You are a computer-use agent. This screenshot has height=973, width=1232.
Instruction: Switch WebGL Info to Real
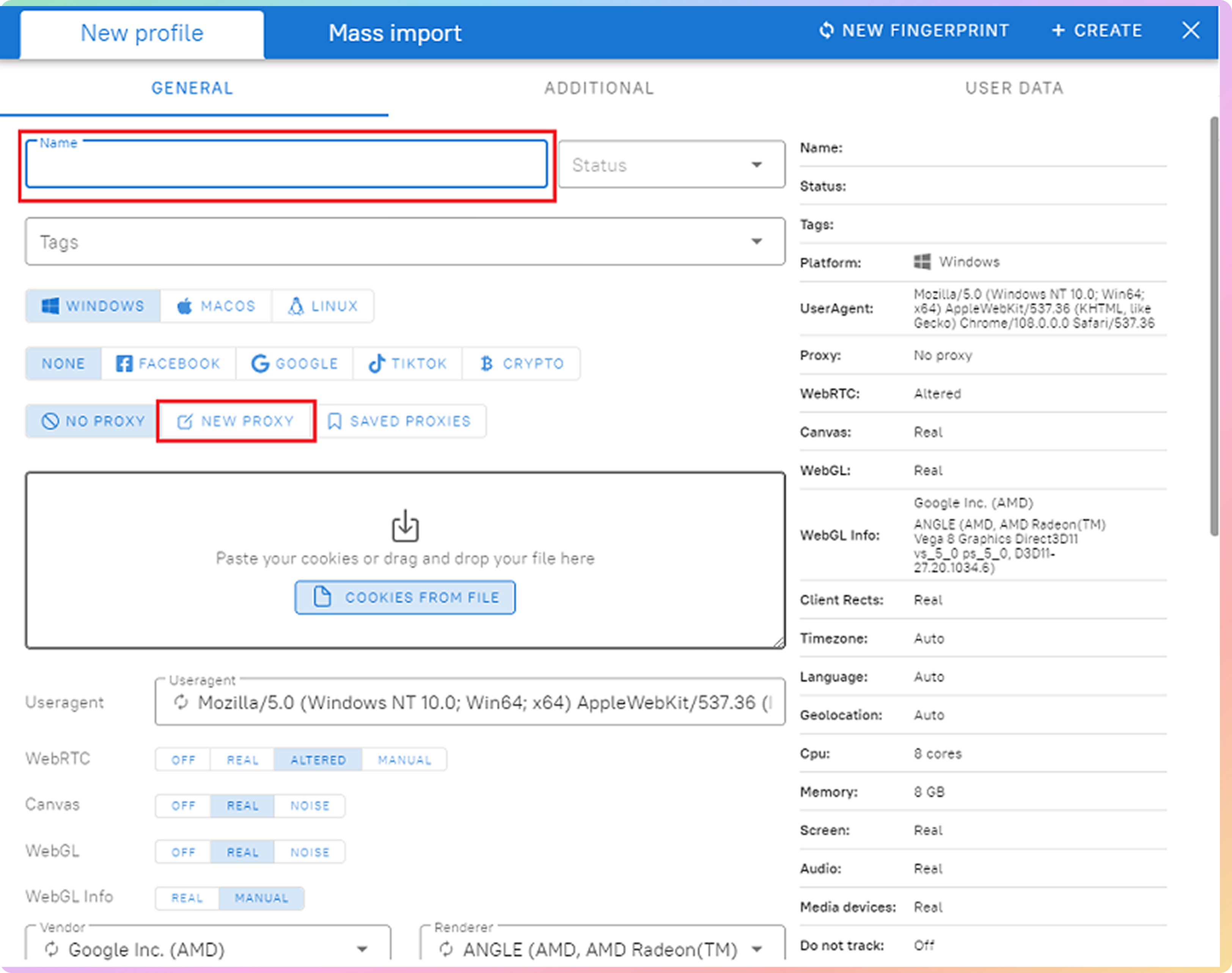[x=187, y=898]
